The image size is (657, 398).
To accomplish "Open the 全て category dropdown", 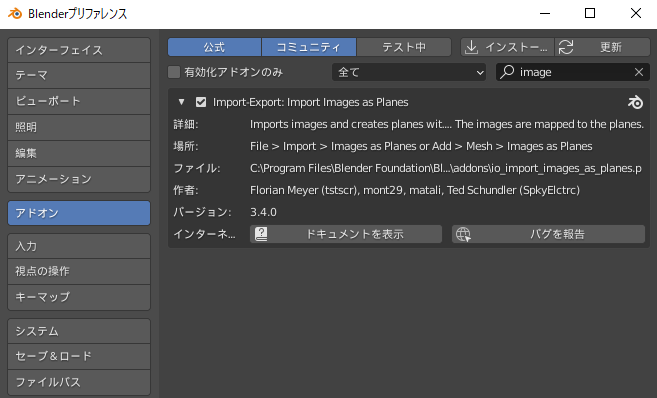I will click(x=409, y=72).
